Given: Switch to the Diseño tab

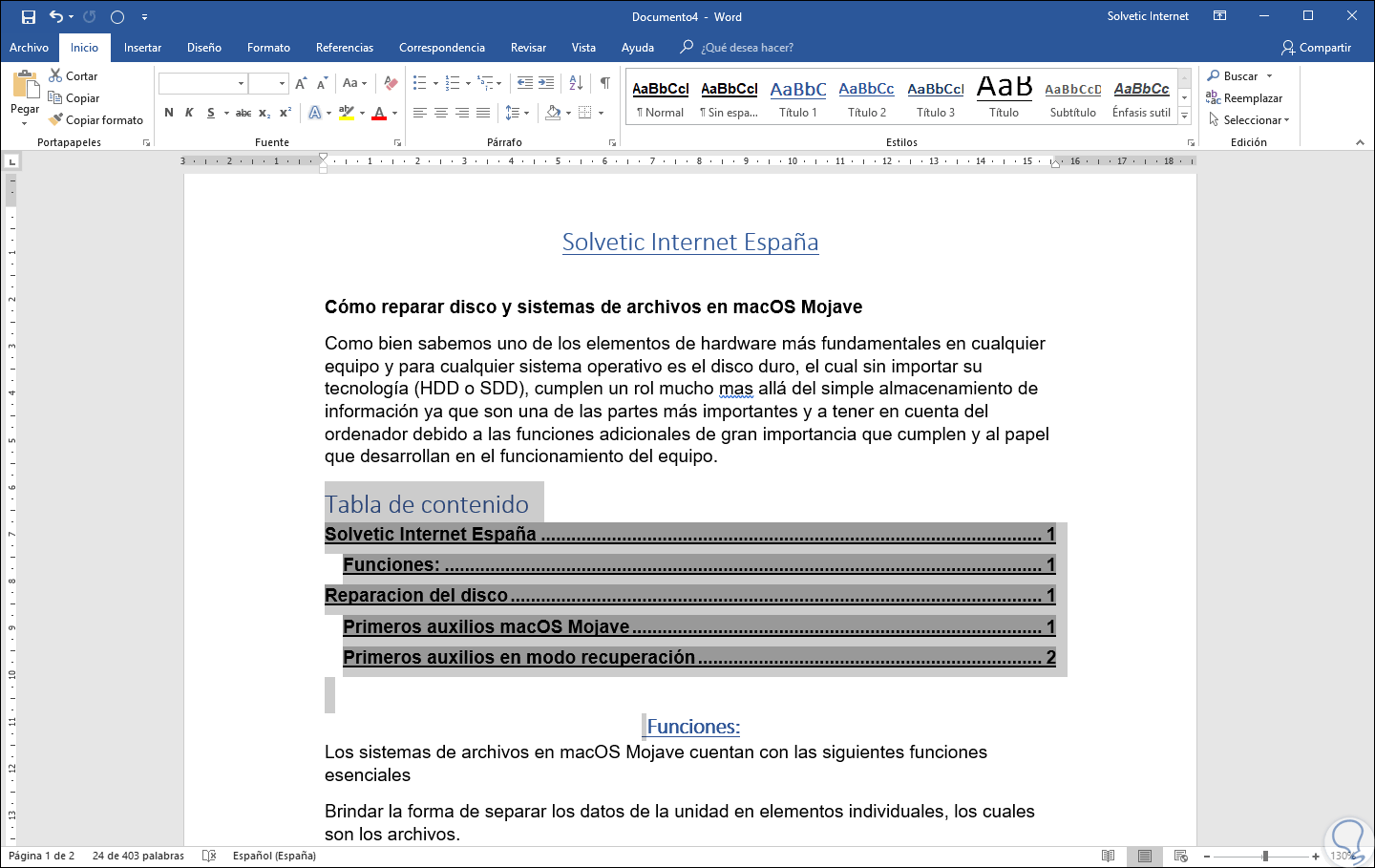Looking at the screenshot, I should [204, 48].
